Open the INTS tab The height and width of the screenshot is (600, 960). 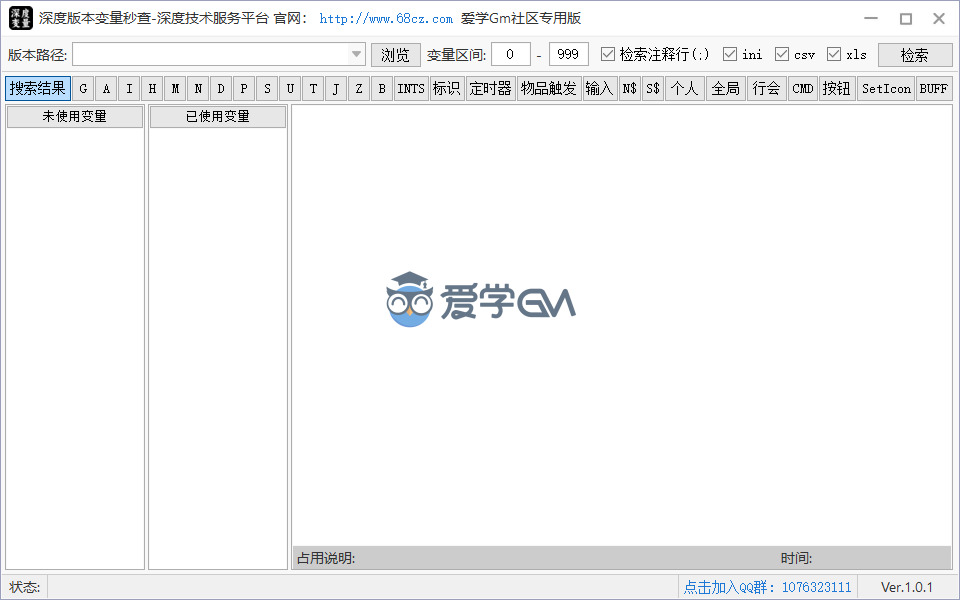[x=411, y=89]
